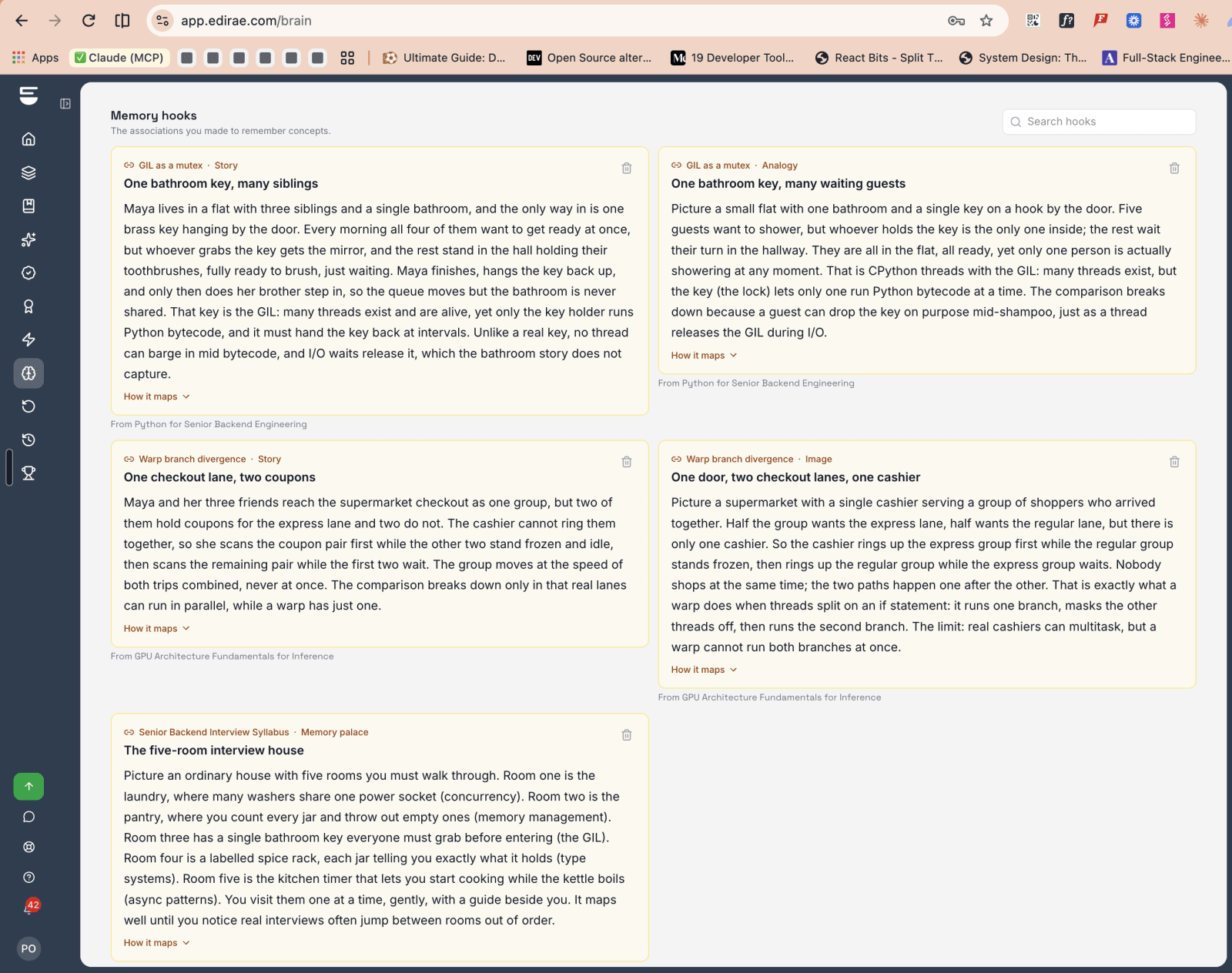This screenshot has height=973, width=1232.
Task: Open the Home icon in sidebar
Action: (28, 139)
